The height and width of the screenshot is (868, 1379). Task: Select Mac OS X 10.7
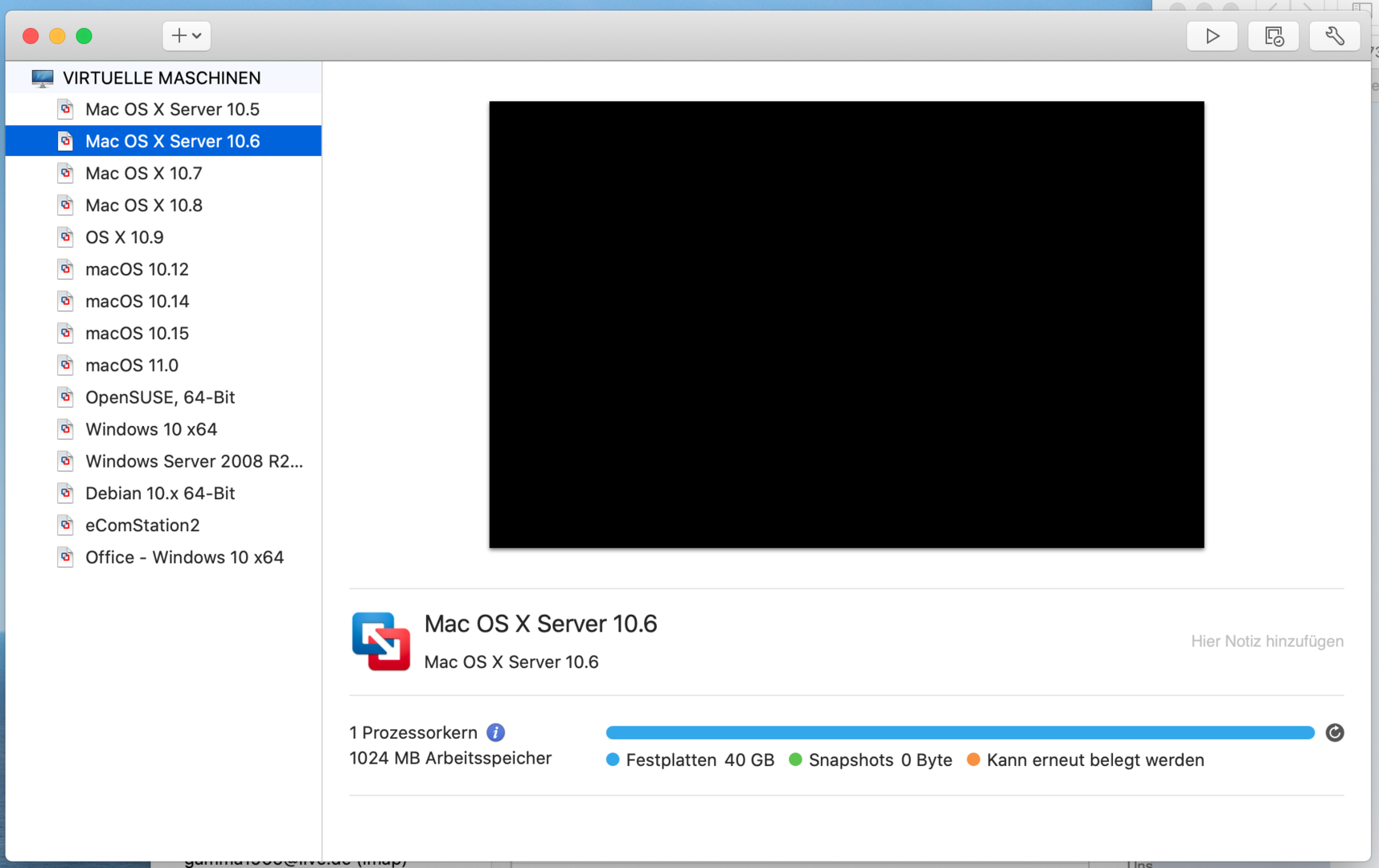[163, 173]
